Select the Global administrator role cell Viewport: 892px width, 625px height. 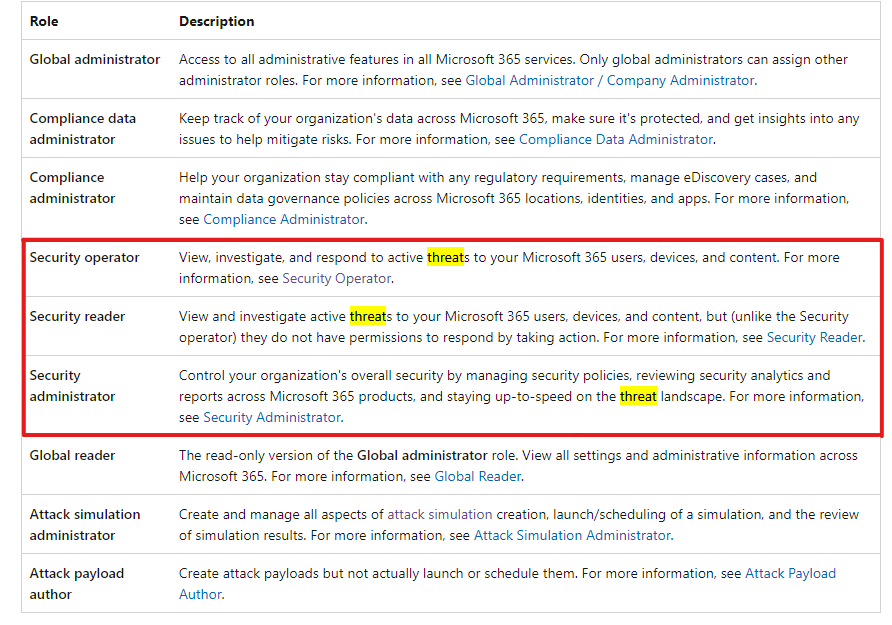[94, 59]
